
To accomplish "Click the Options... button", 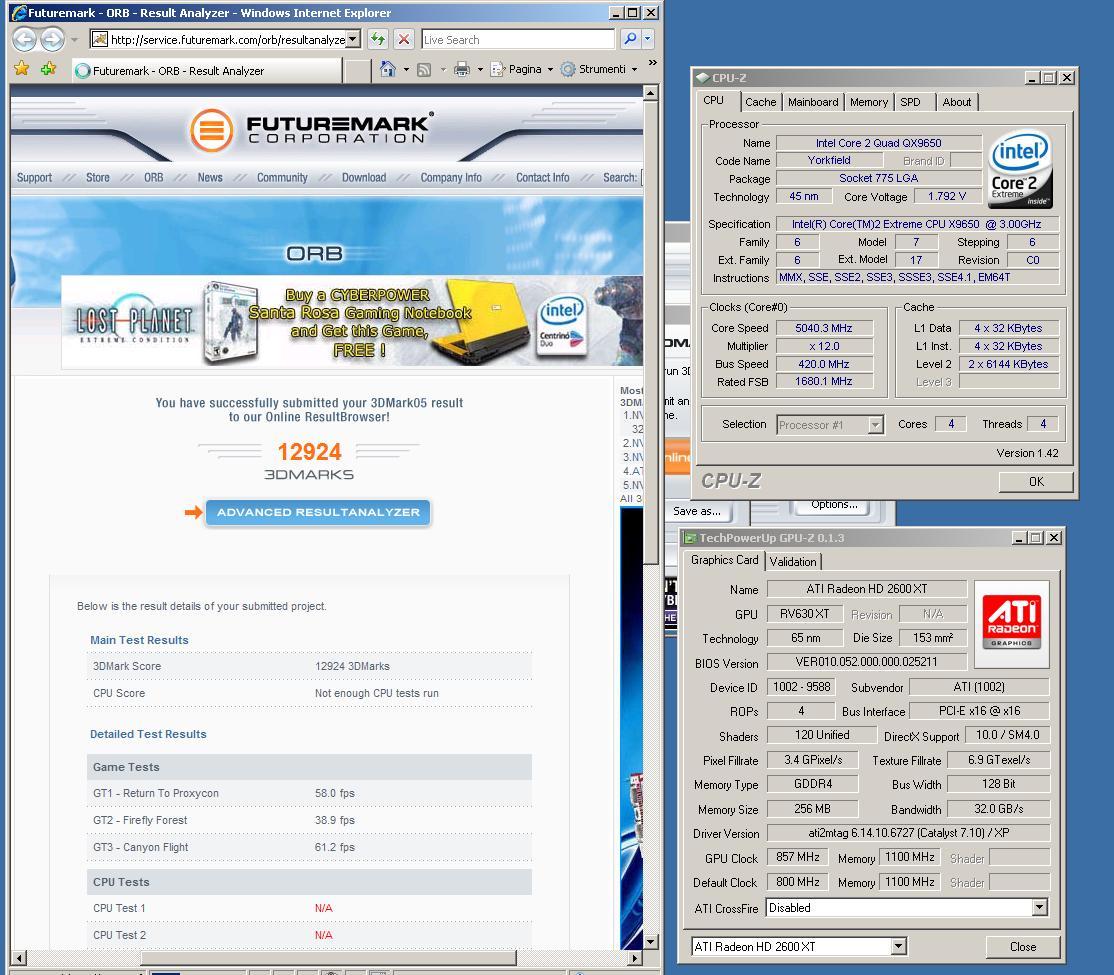I will pyautogui.click(x=834, y=505).
